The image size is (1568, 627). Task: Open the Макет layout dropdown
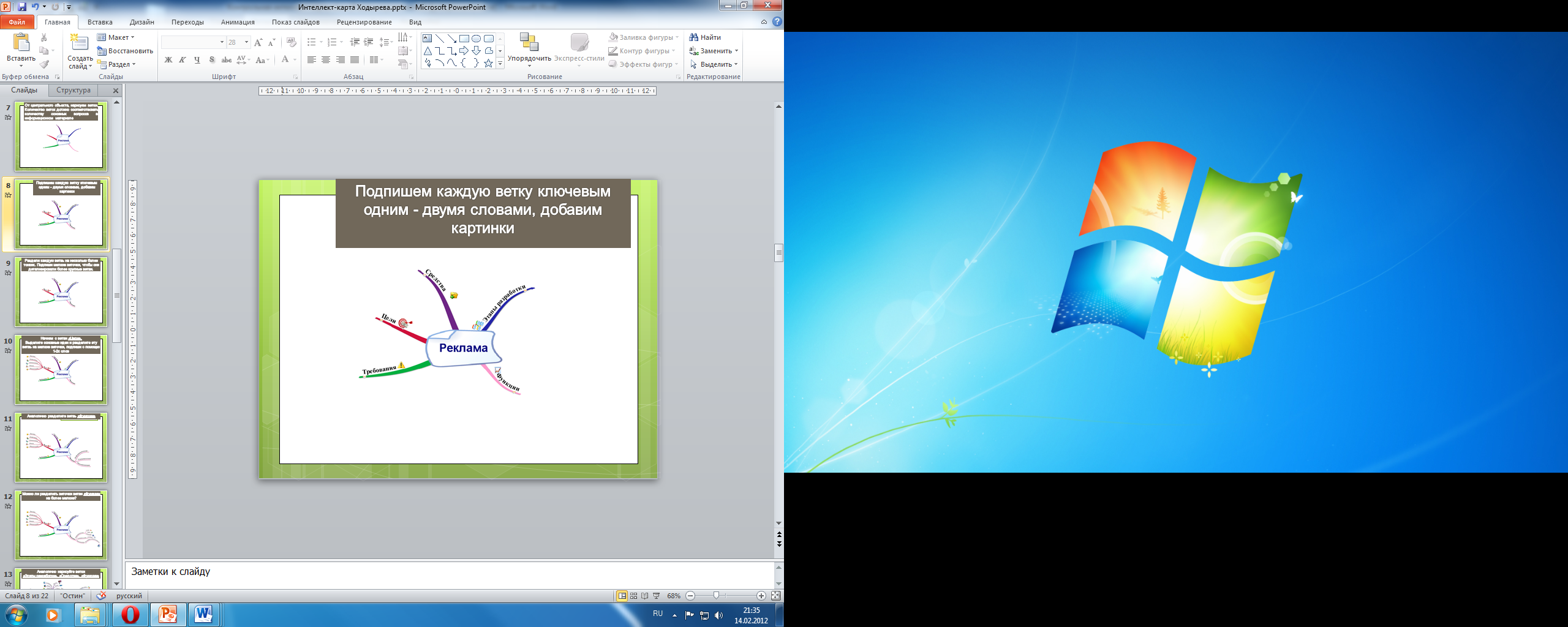point(116,37)
